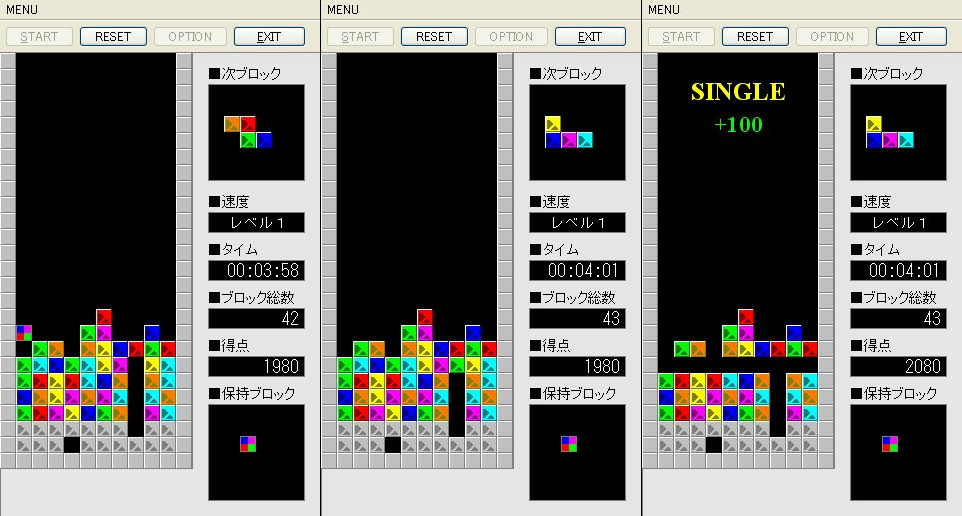Click 得点 label in middle window
This screenshot has width=962, height=516.
click(x=549, y=345)
